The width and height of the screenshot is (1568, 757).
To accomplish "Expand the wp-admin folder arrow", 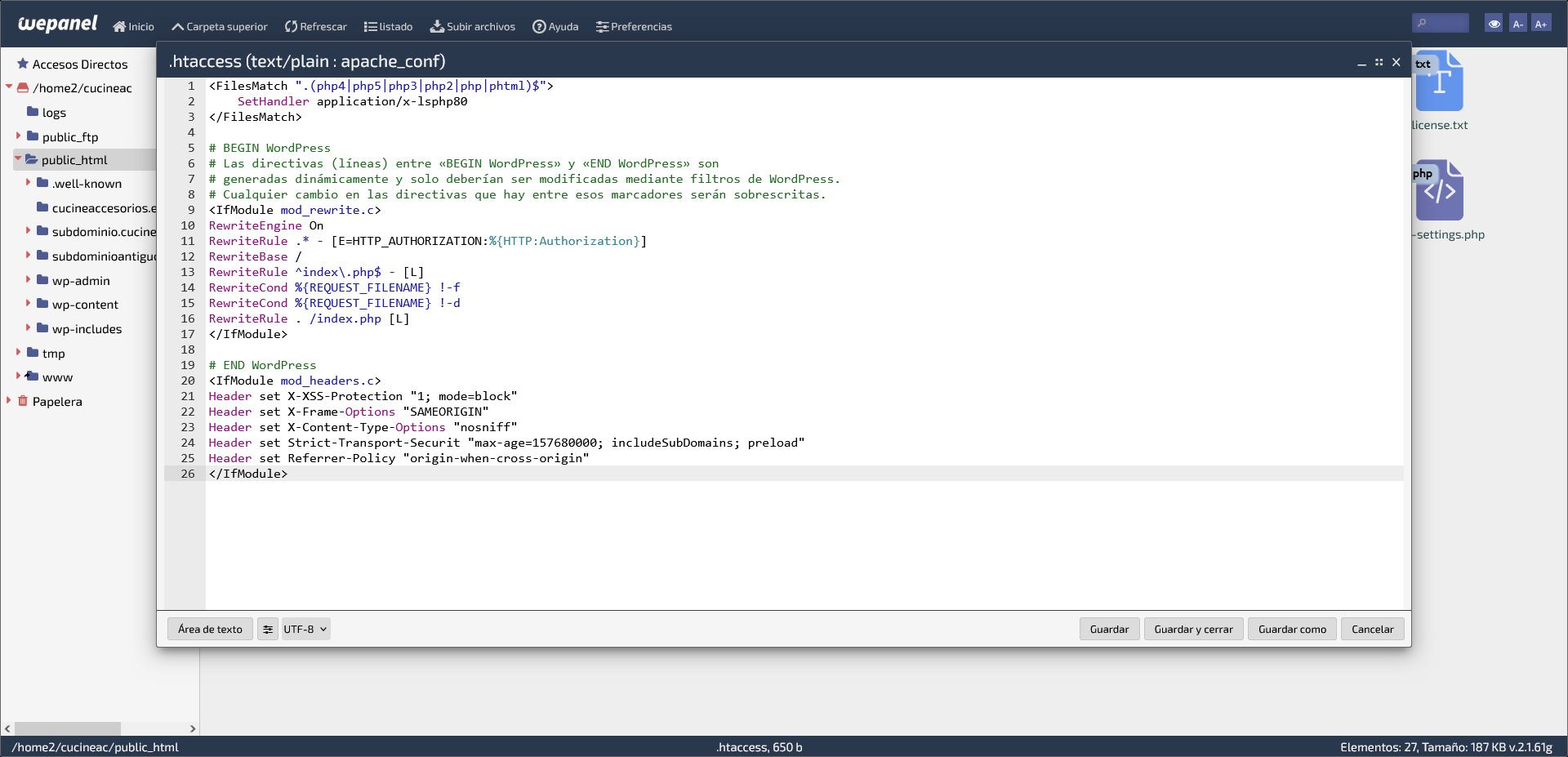I will pos(28,279).
